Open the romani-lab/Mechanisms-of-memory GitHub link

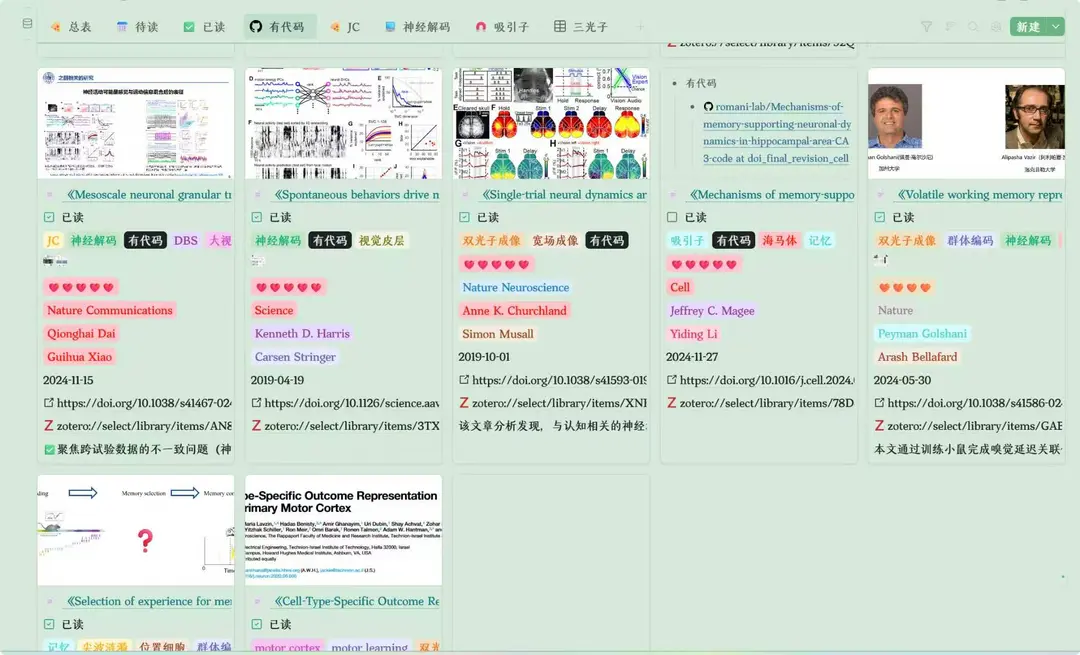(777, 132)
